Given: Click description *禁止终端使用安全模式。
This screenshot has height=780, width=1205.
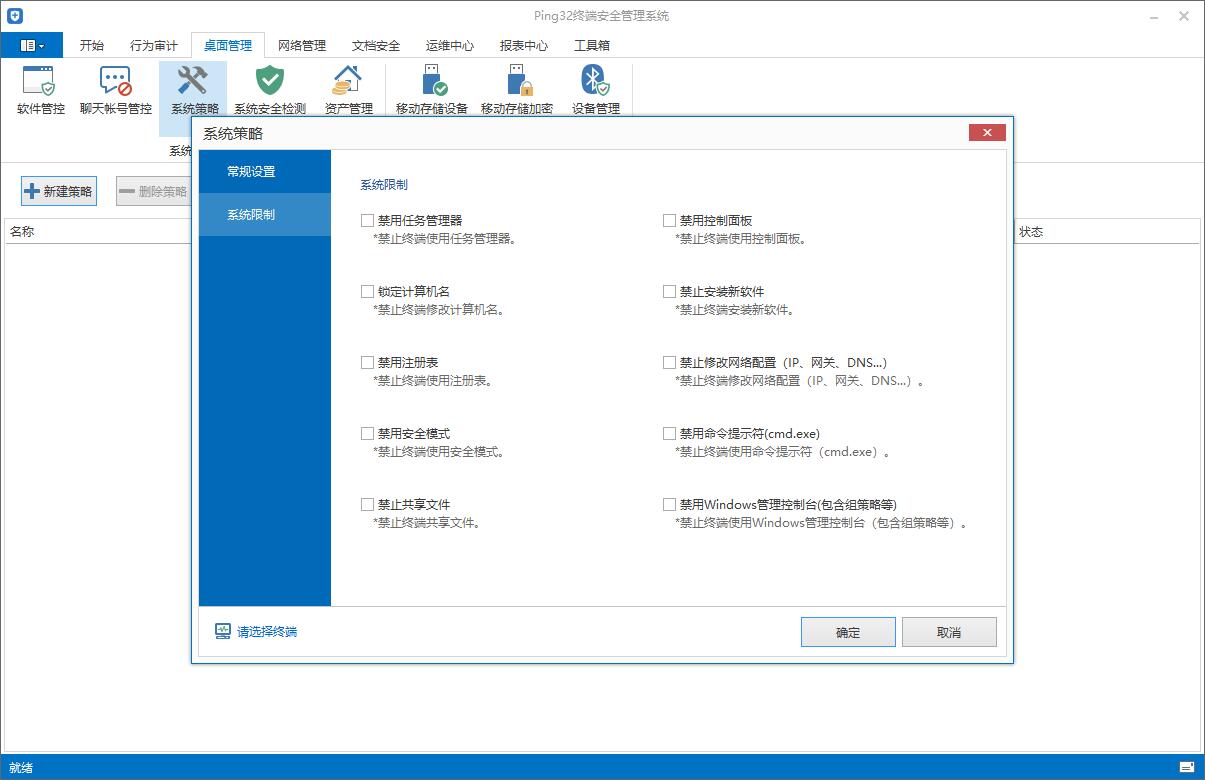Looking at the screenshot, I should [x=439, y=452].
